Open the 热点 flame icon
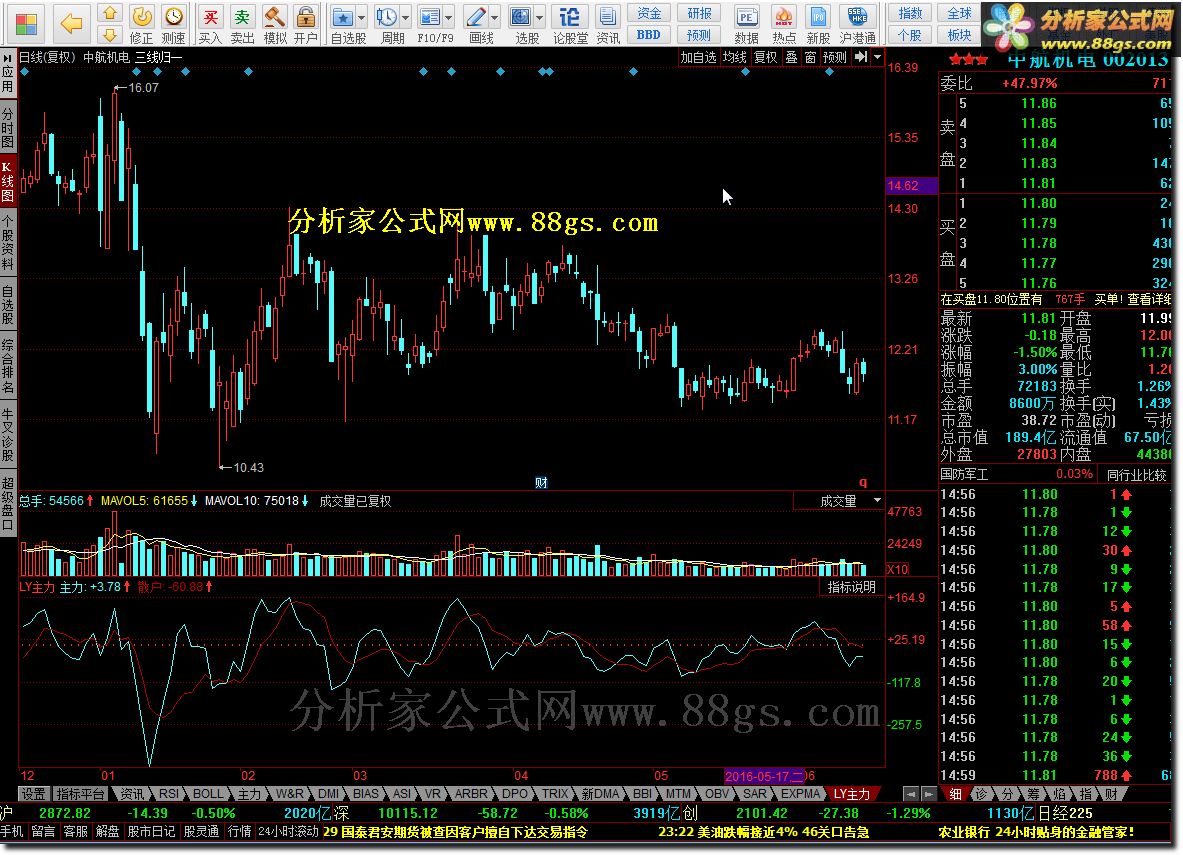1183x855 pixels. [784, 24]
